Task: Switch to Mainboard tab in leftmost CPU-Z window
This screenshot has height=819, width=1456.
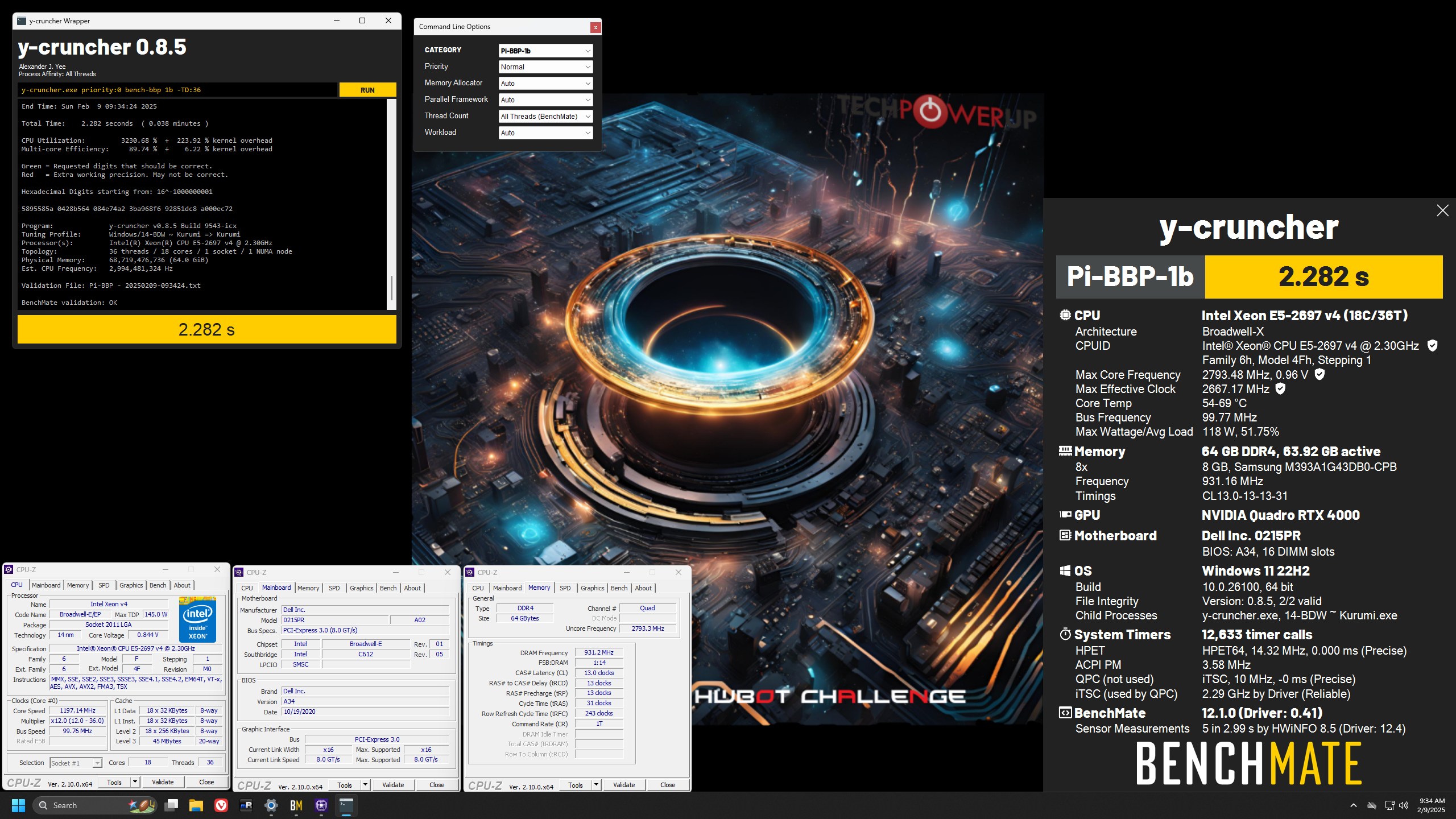Action: (x=46, y=585)
